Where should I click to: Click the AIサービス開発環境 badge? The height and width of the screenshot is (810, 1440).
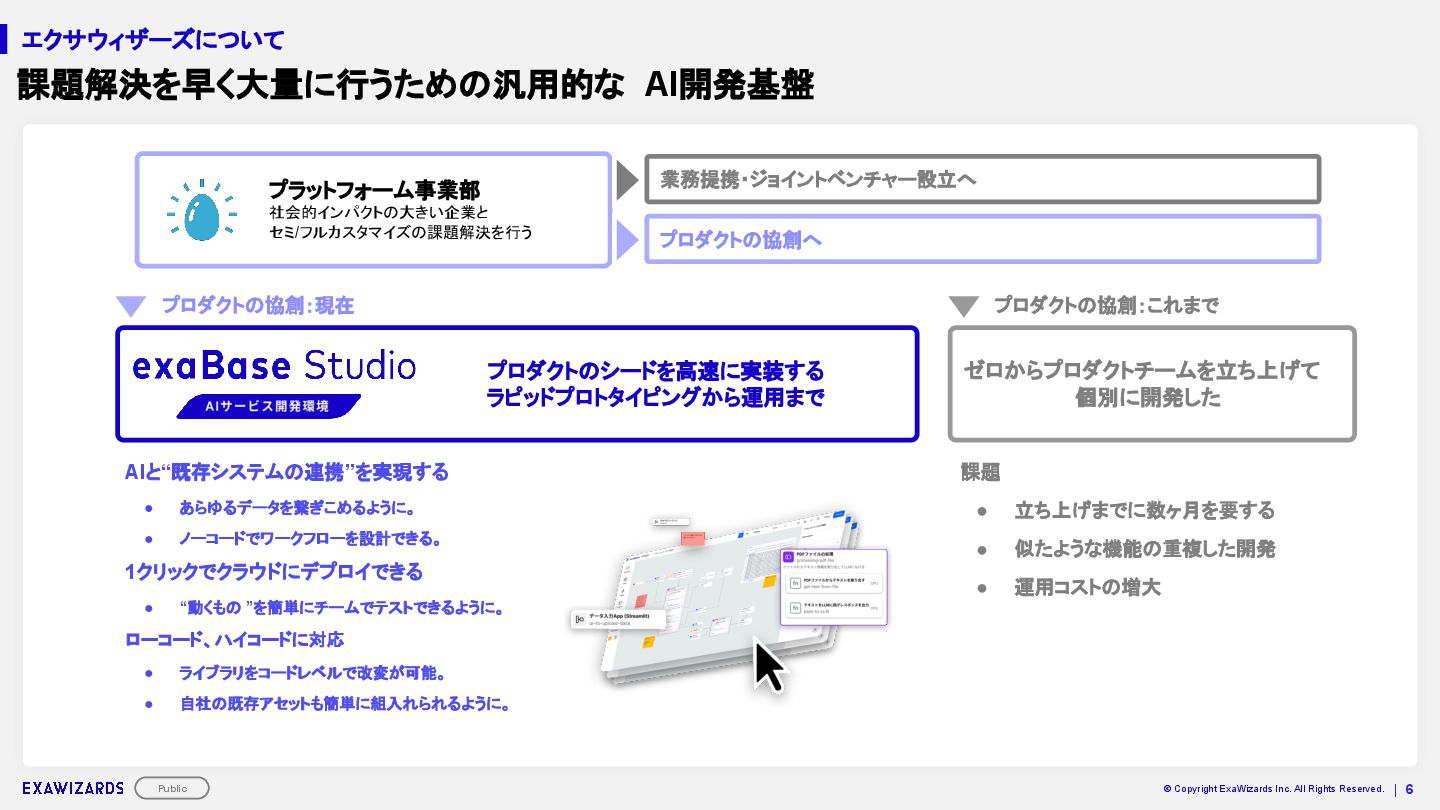pyautogui.click(x=268, y=406)
